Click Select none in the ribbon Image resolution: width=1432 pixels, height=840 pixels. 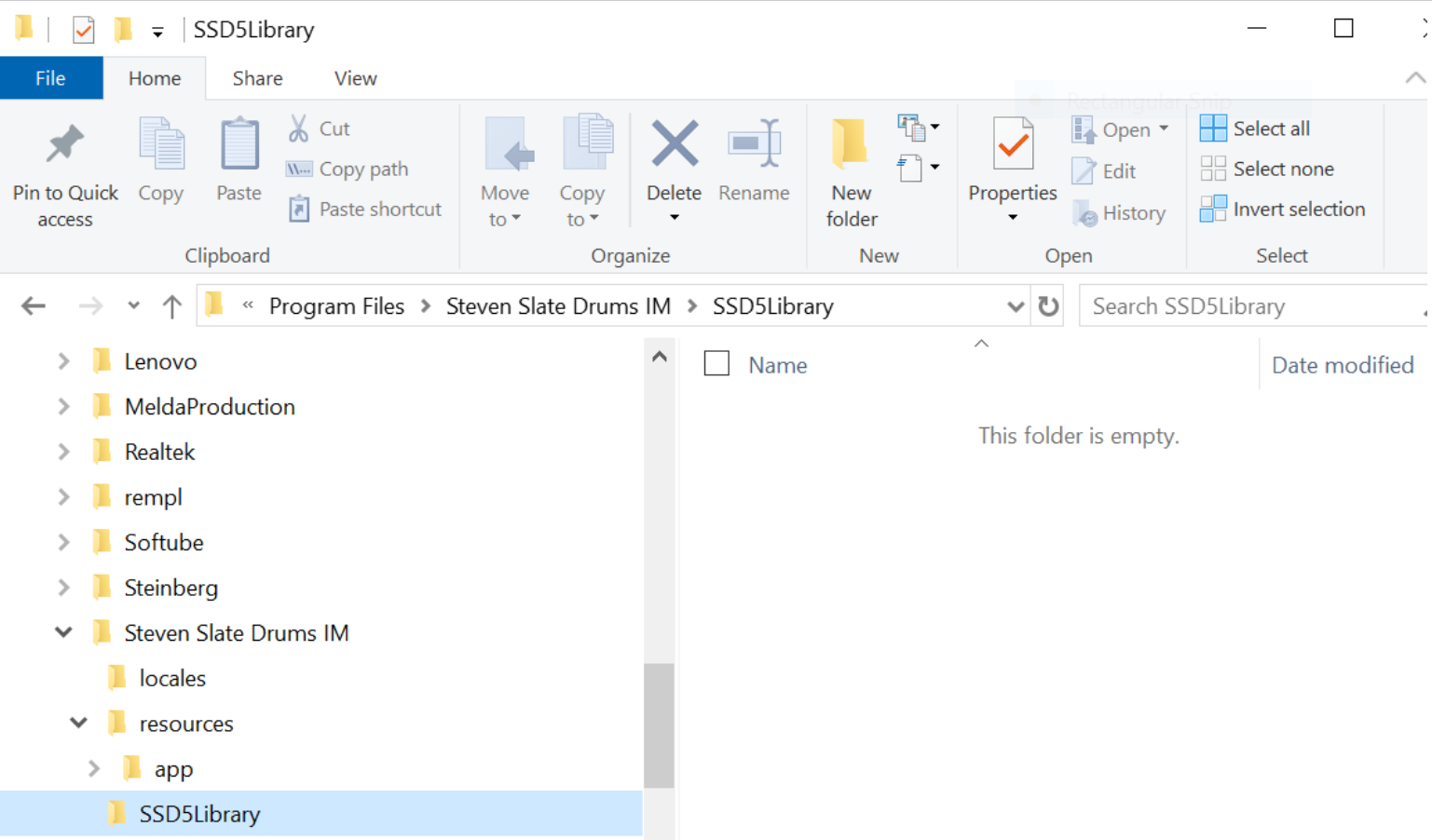tap(1267, 169)
